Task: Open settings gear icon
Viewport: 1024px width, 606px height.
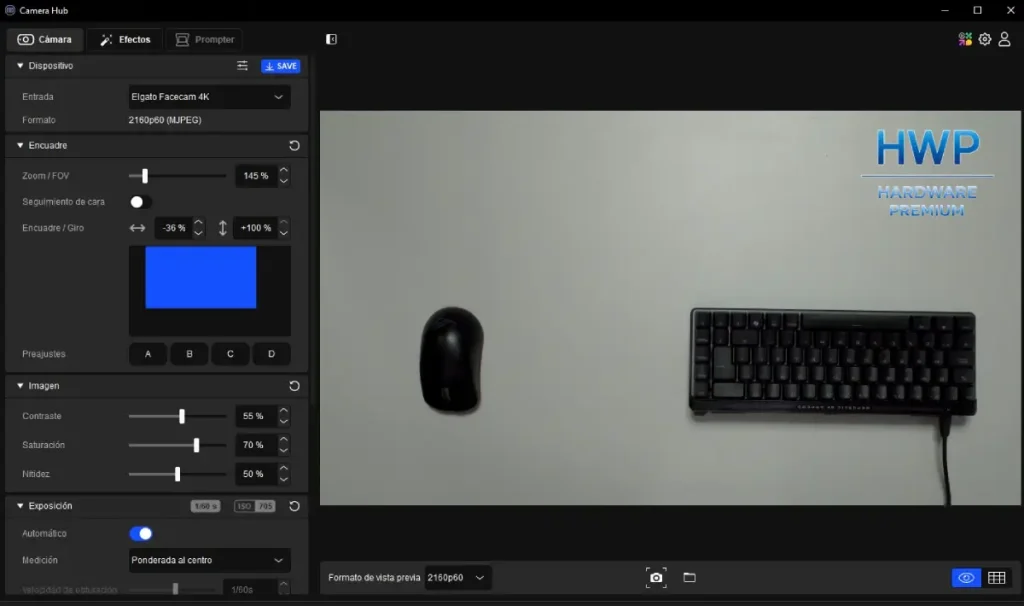Action: 985,39
